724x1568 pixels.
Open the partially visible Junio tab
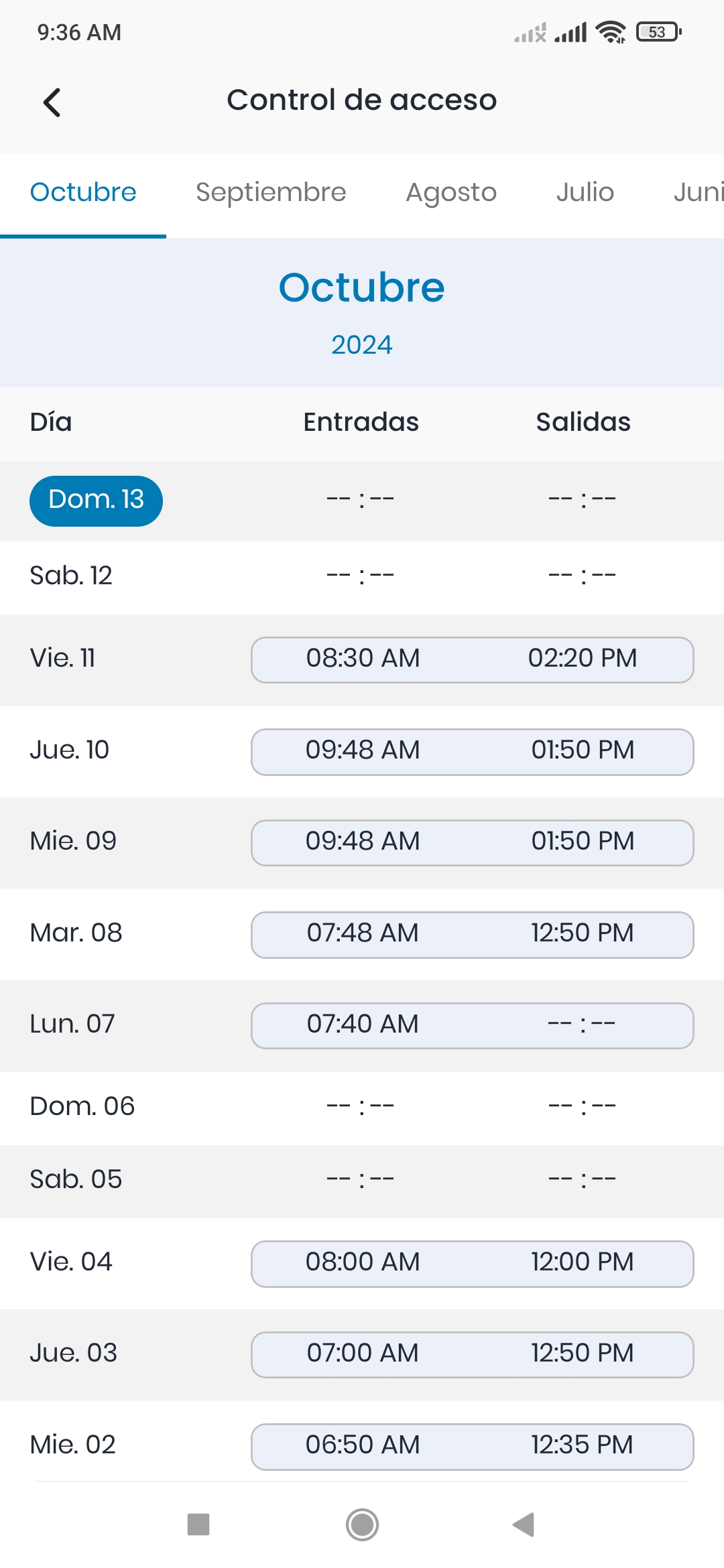699,192
